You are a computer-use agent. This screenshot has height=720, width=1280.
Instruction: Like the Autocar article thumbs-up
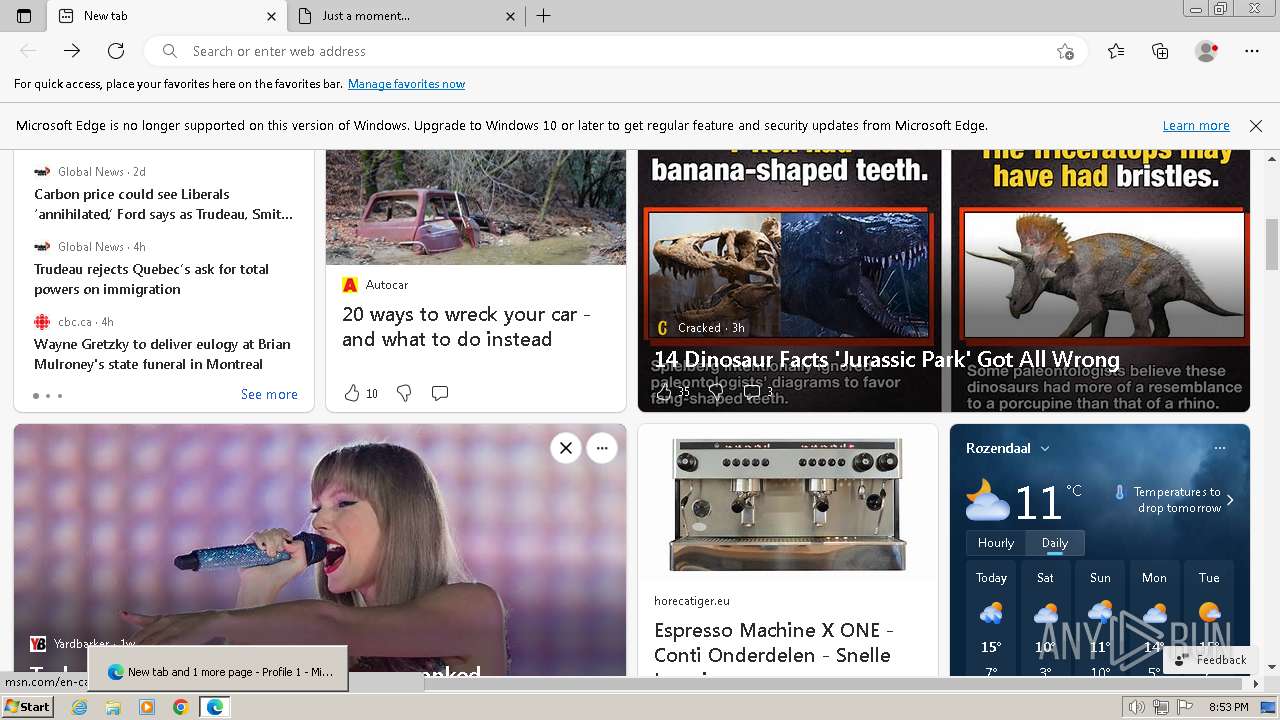pyautogui.click(x=352, y=393)
